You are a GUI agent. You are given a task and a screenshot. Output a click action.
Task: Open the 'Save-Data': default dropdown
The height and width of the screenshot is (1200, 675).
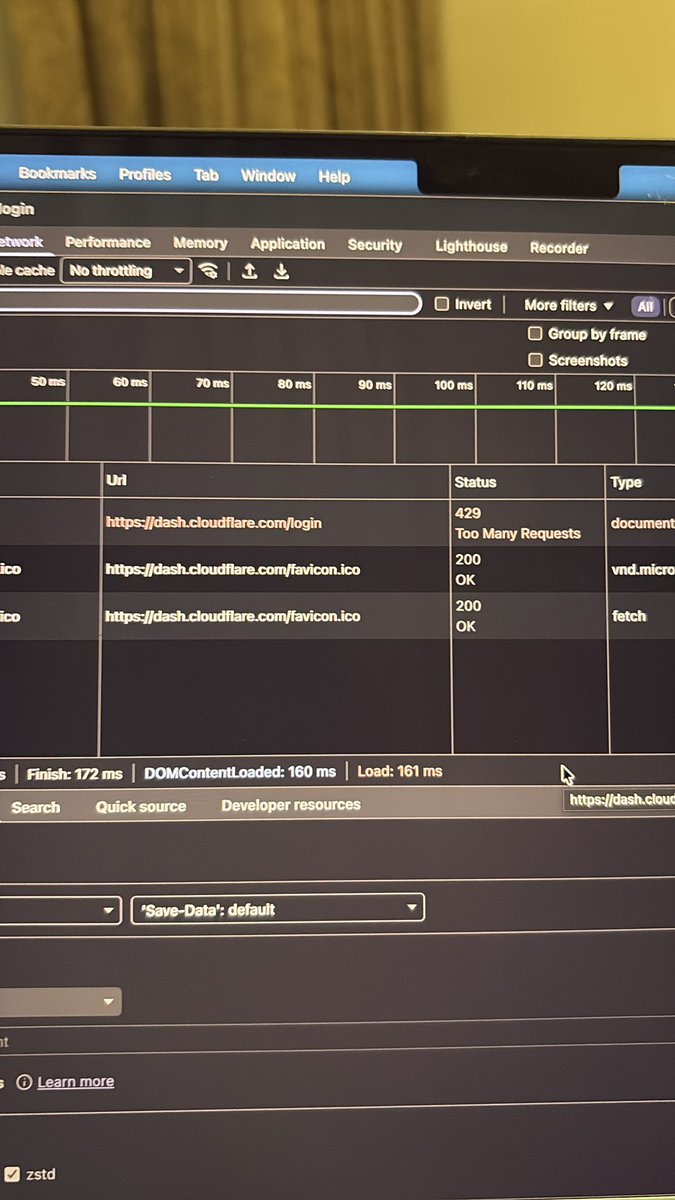(x=278, y=909)
